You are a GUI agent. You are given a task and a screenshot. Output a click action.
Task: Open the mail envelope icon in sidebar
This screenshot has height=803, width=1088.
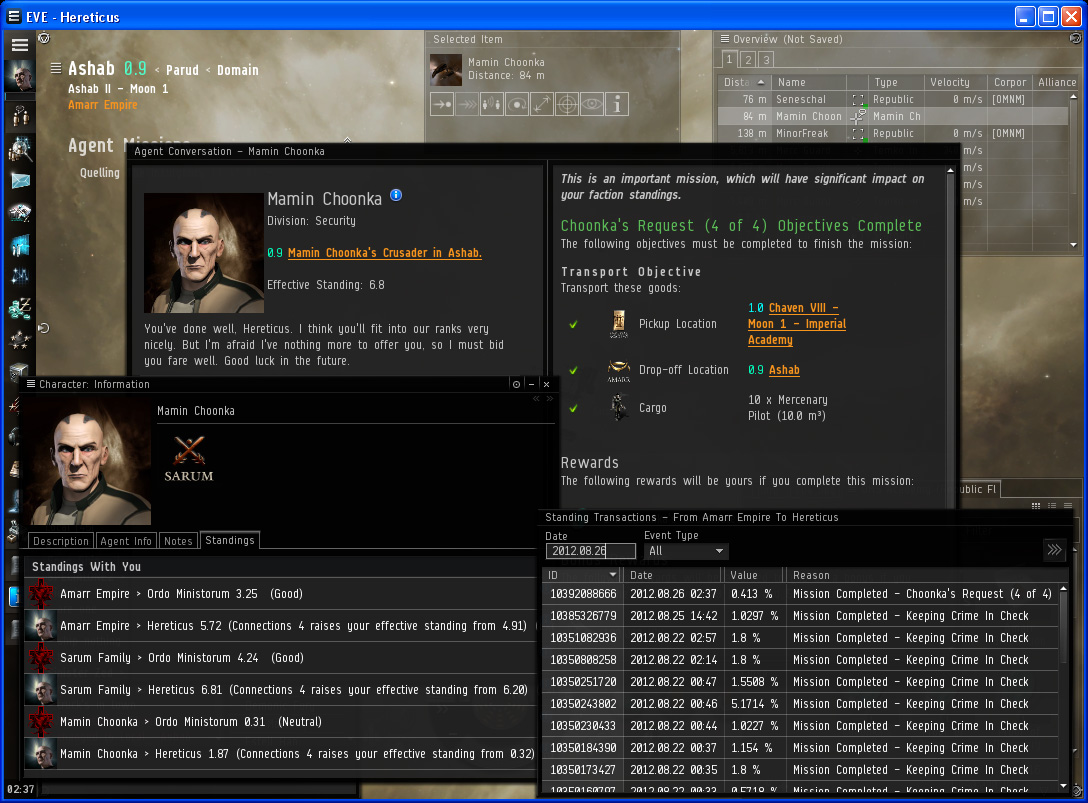(20, 181)
